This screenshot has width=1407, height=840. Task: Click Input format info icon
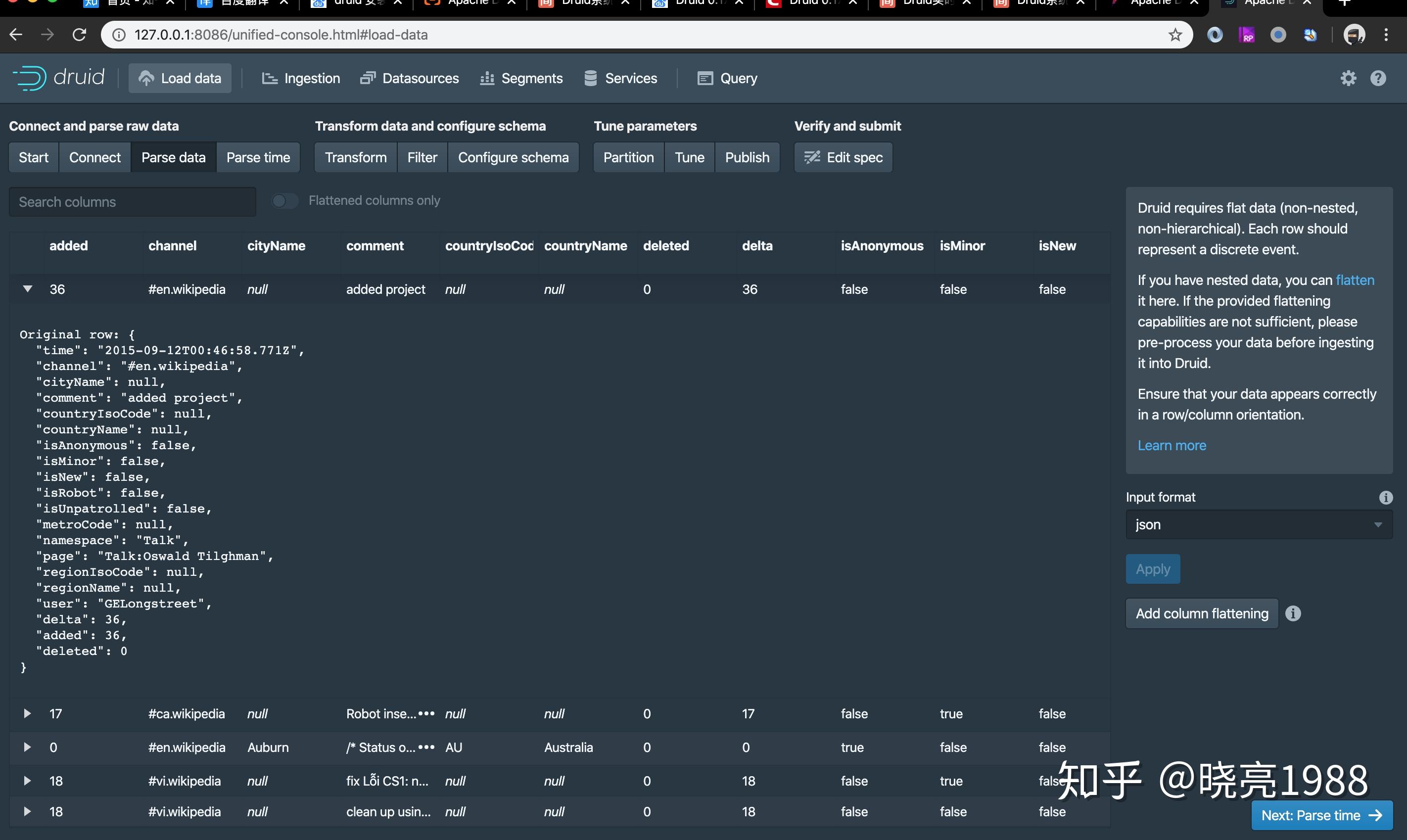click(1386, 497)
